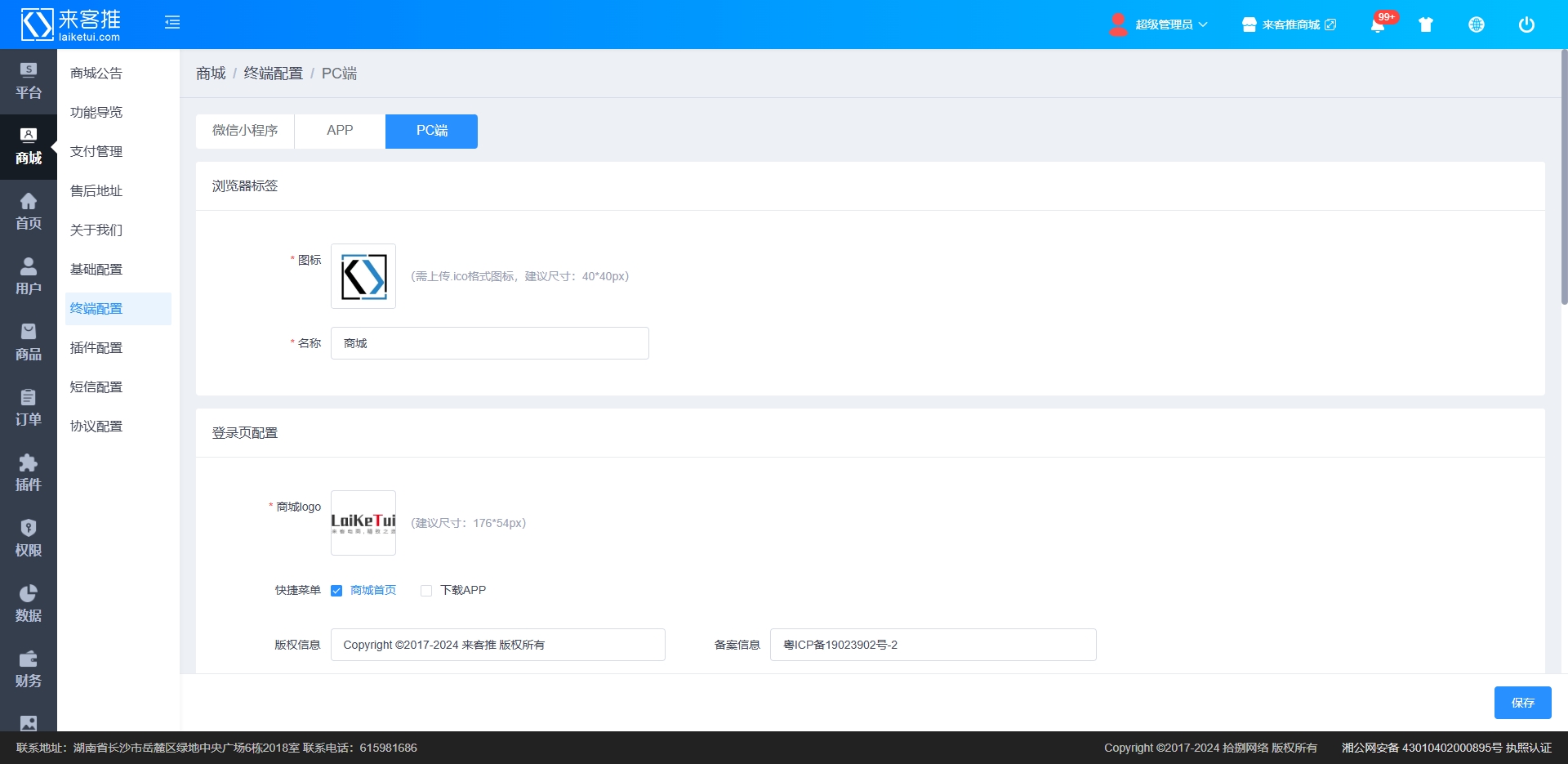Viewport: 1568px width, 764px height.
Task: Click the power logout icon
Action: (1526, 25)
